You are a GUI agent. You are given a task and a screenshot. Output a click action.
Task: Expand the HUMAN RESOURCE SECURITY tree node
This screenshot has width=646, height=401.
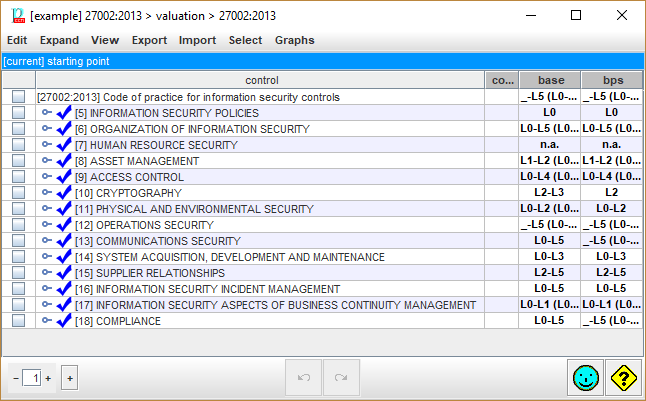click(x=47, y=145)
